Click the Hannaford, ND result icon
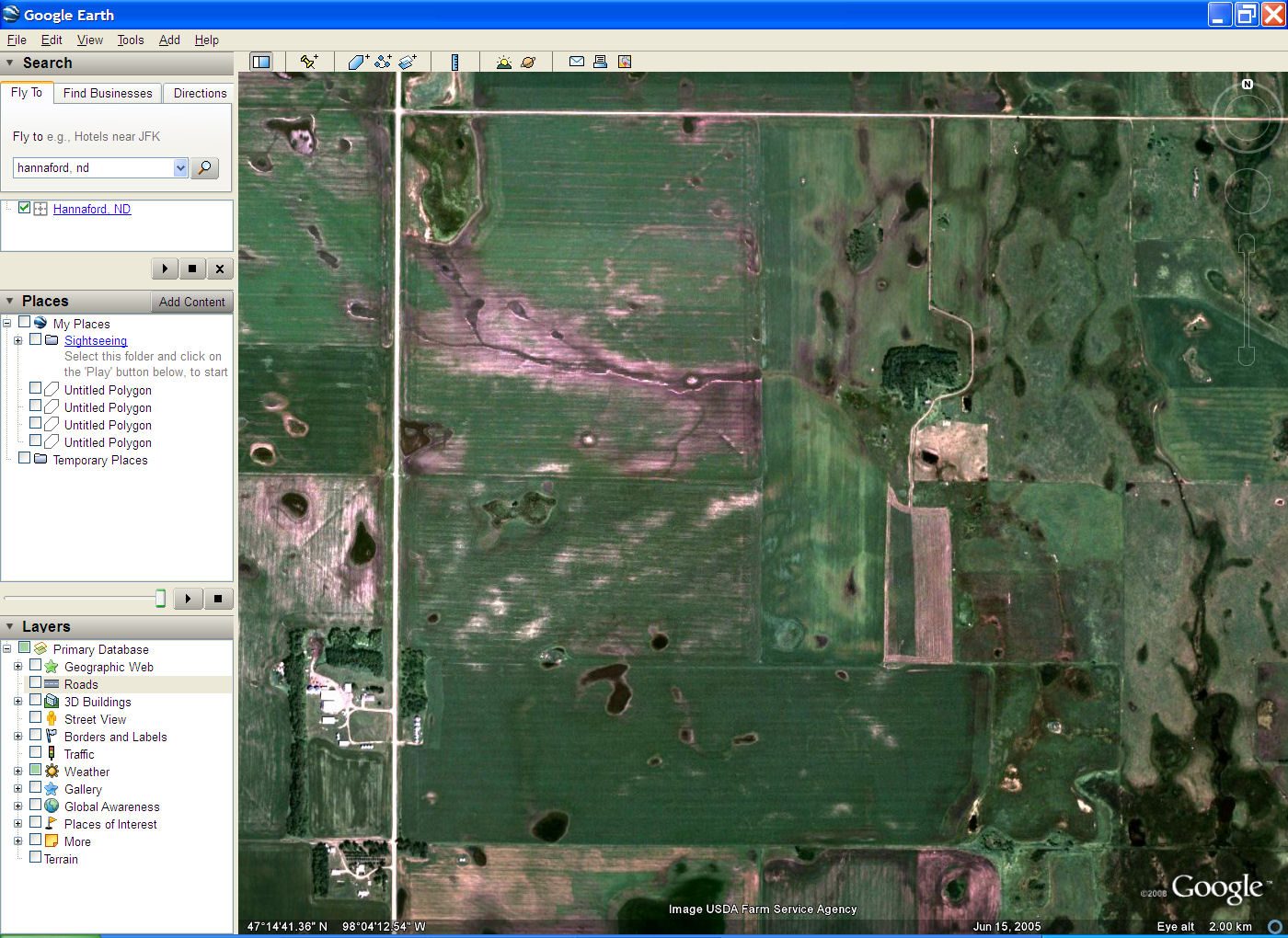Image resolution: width=1288 pixels, height=938 pixels. [40, 209]
